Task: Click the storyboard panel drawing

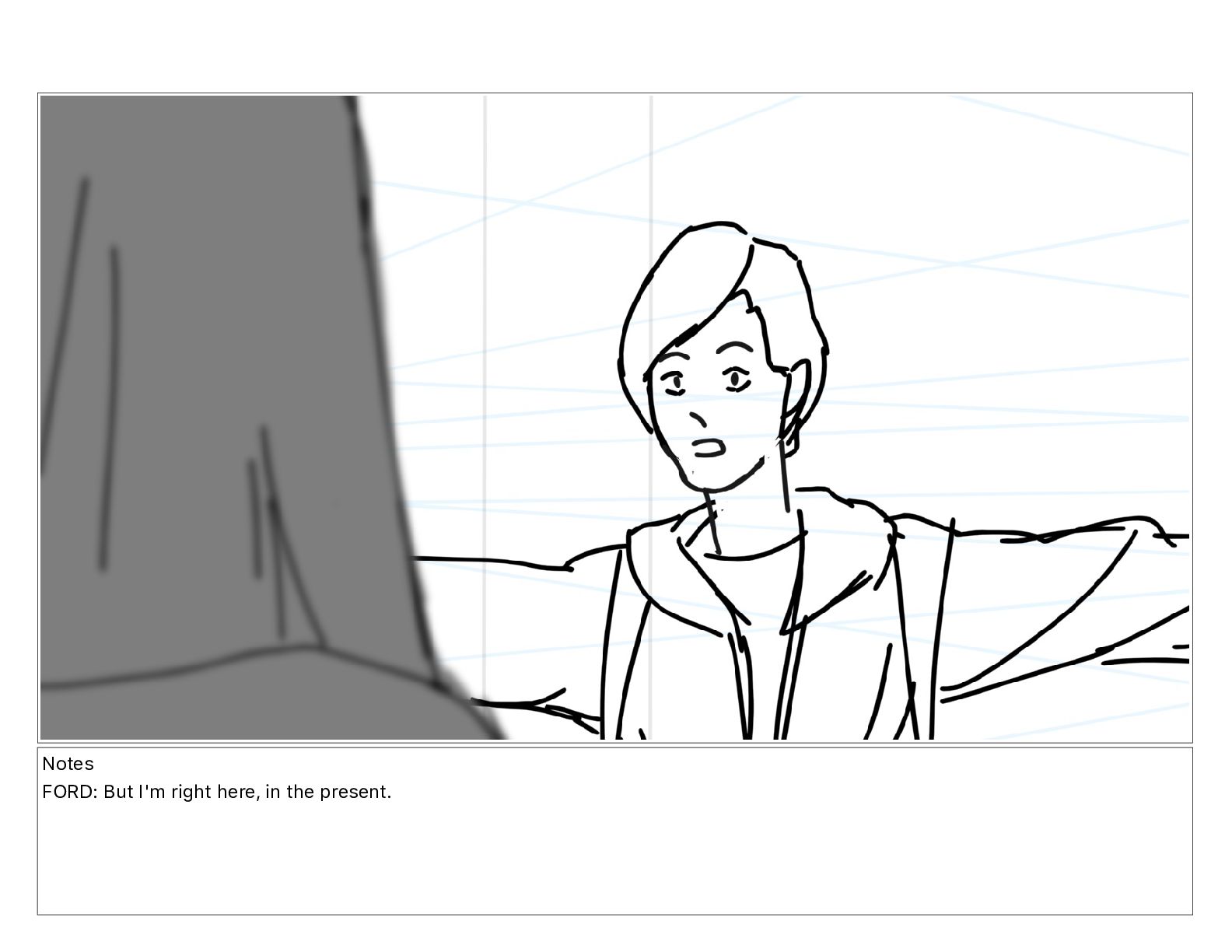Action: click(614, 418)
